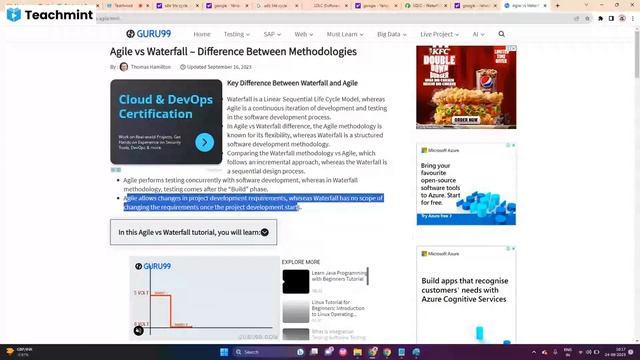This screenshot has height=360, width=640.
Task: Close the first Microsoft Azure ad
Action: coord(513,145)
